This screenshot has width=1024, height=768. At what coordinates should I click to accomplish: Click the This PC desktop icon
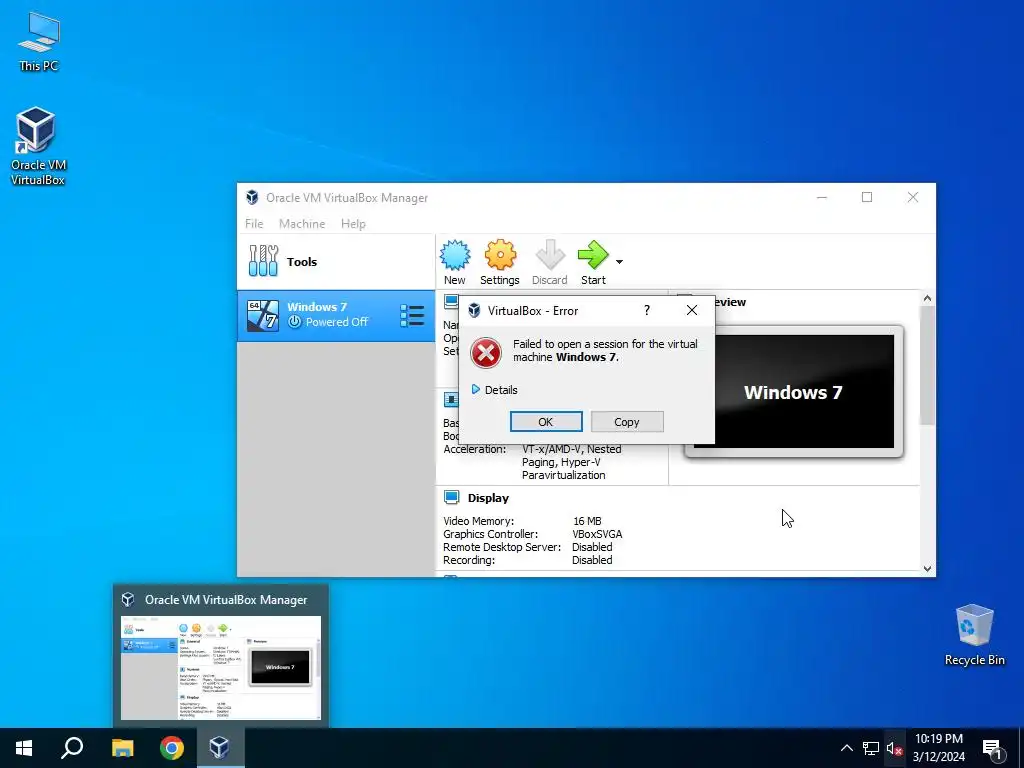click(39, 42)
